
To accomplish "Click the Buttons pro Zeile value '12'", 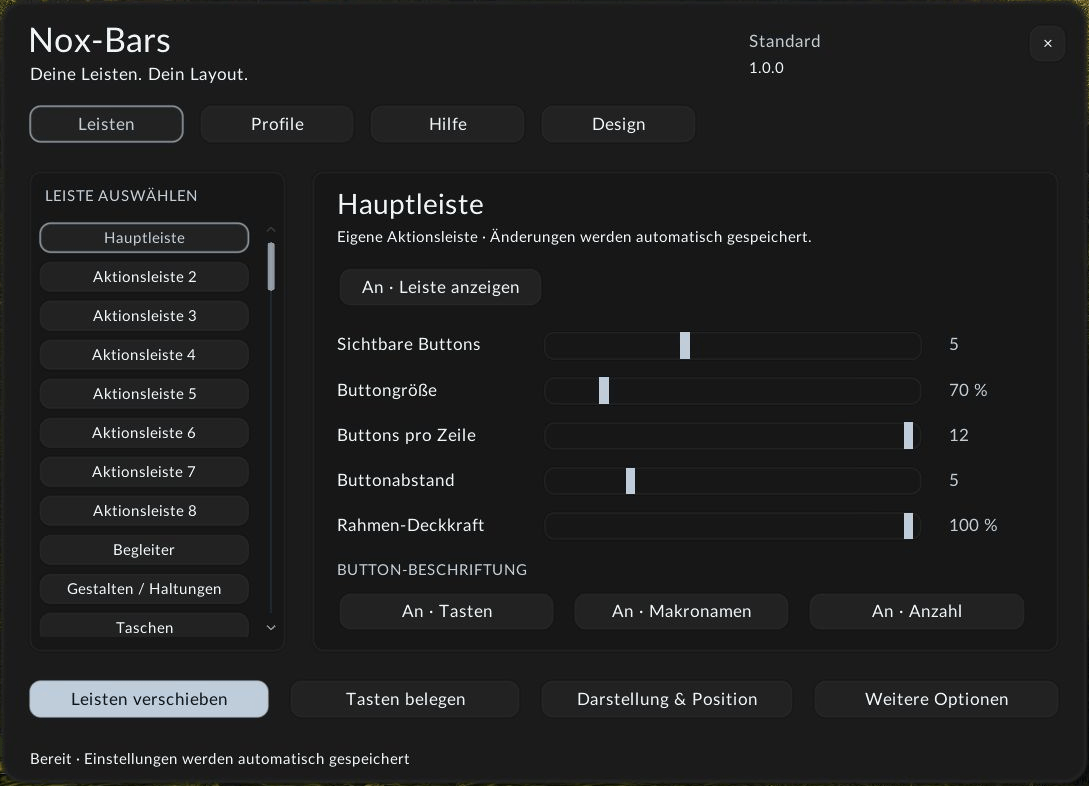I will (958, 435).
